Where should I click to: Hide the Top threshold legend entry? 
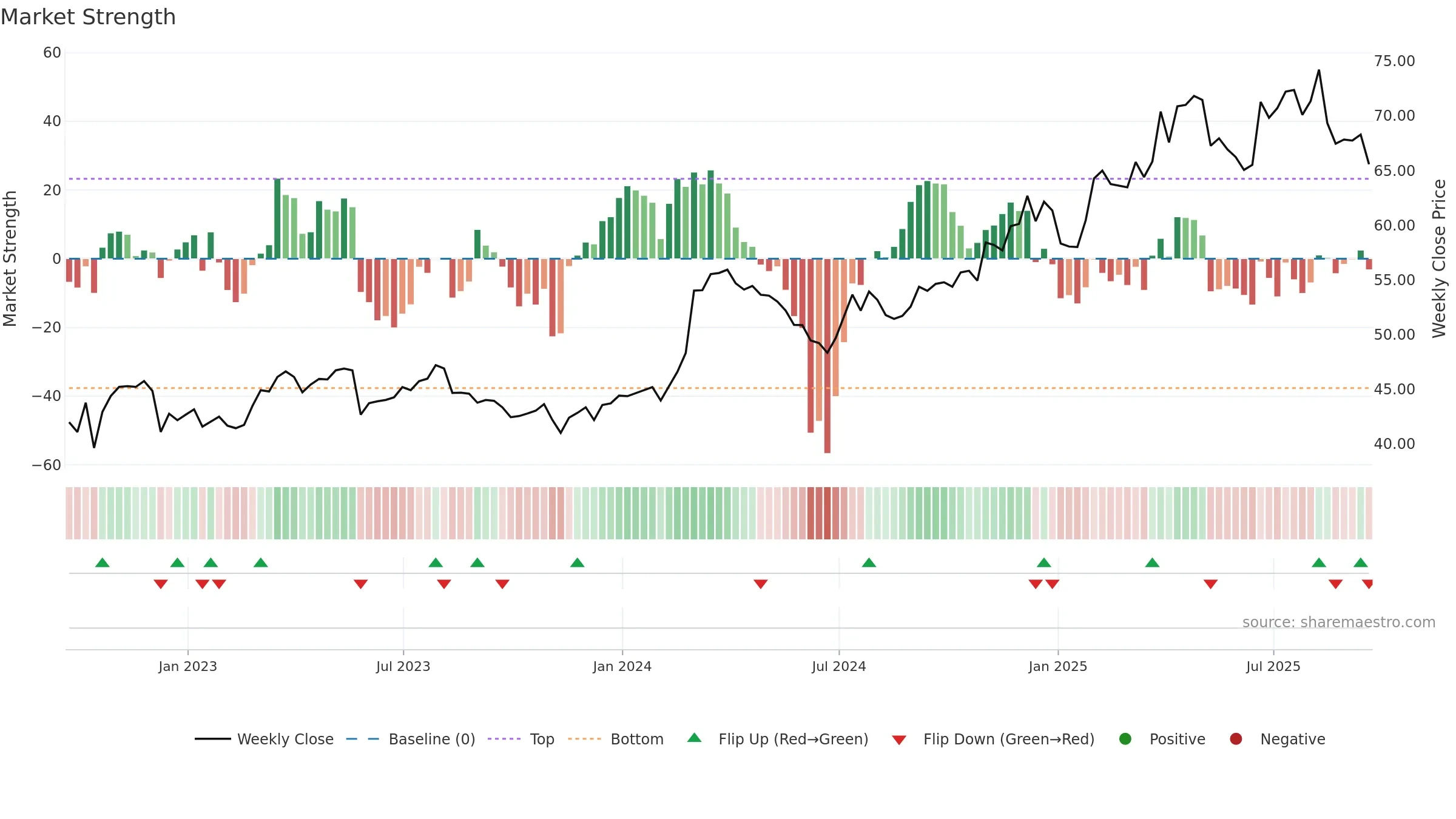pos(521,739)
